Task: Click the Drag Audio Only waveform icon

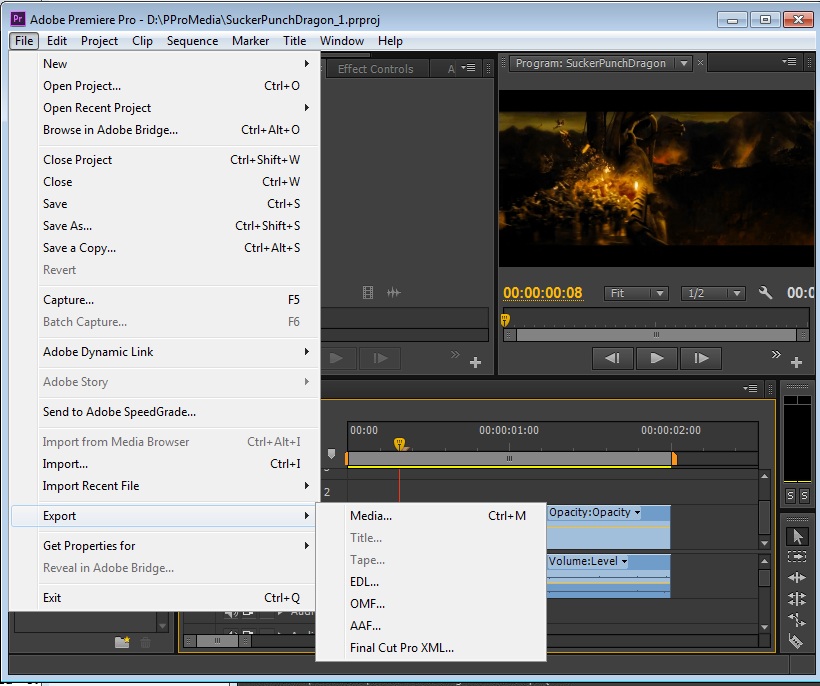Action: click(394, 293)
